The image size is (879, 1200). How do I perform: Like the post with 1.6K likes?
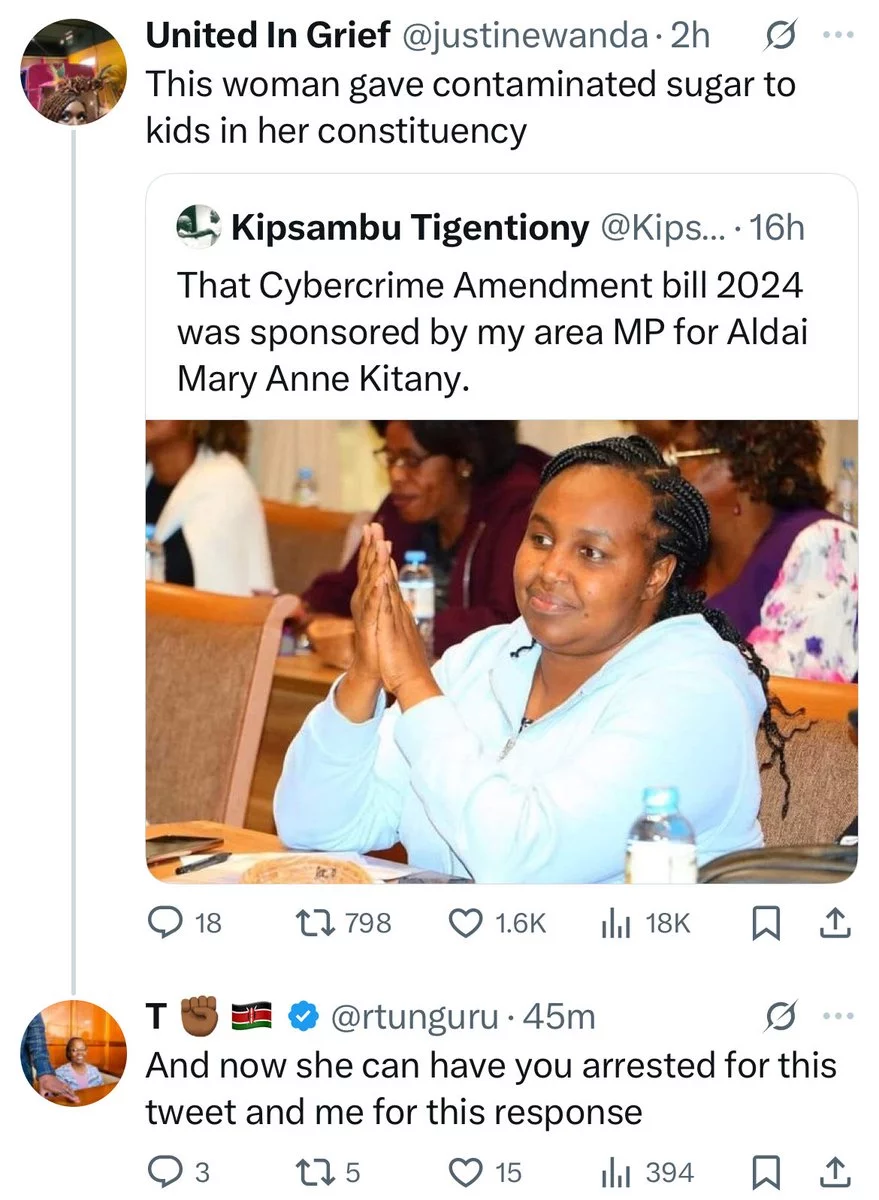click(464, 924)
